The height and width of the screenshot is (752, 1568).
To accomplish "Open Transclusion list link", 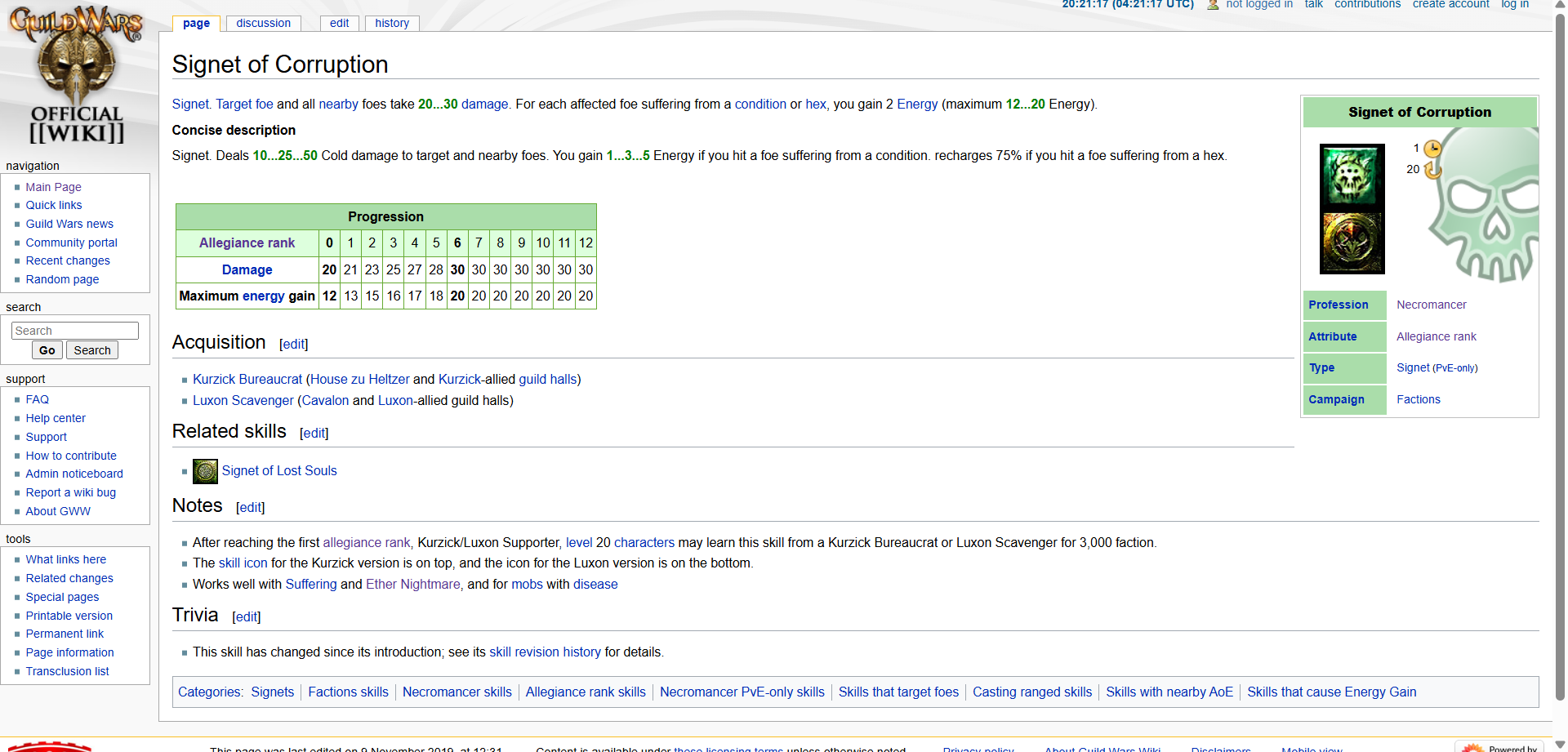I will [x=67, y=671].
